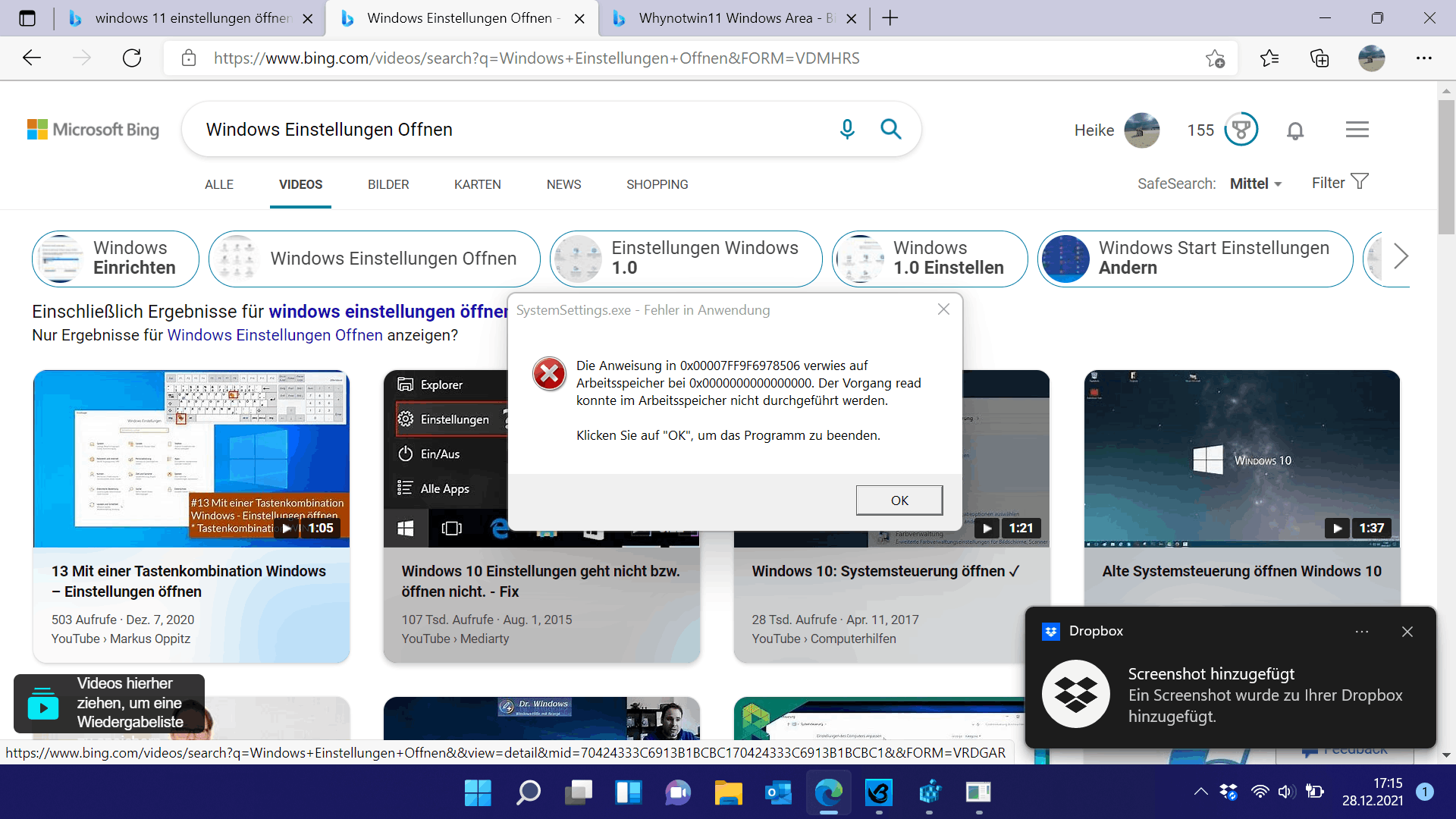Open the Collections icon in Edge
Screen dimensions: 1456x819
point(1319,58)
